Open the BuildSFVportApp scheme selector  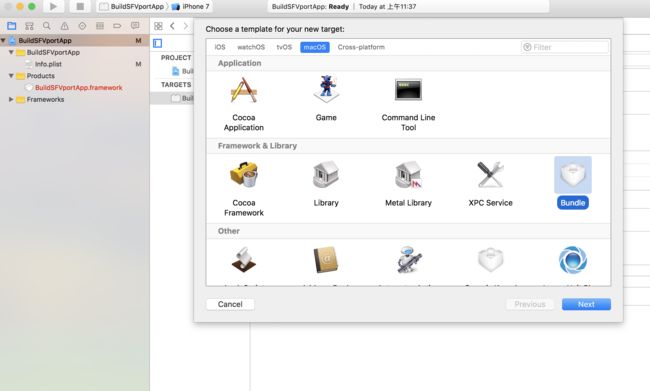(132, 7)
